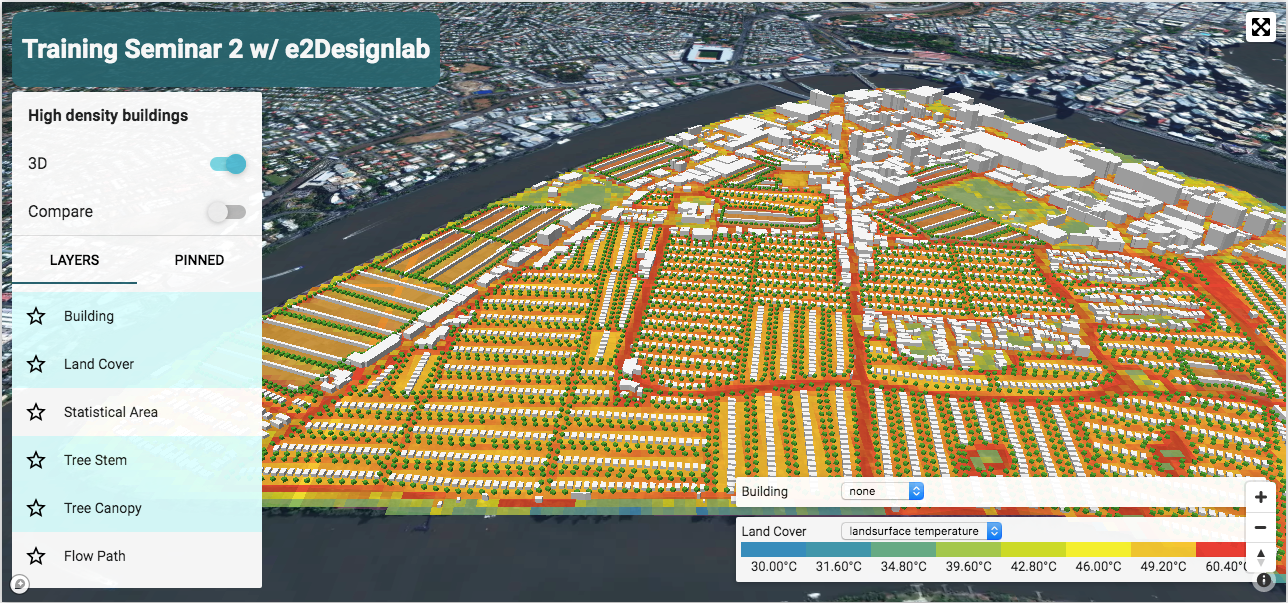Click the Land Cover legend label
The image size is (1288, 603).
coord(773,531)
